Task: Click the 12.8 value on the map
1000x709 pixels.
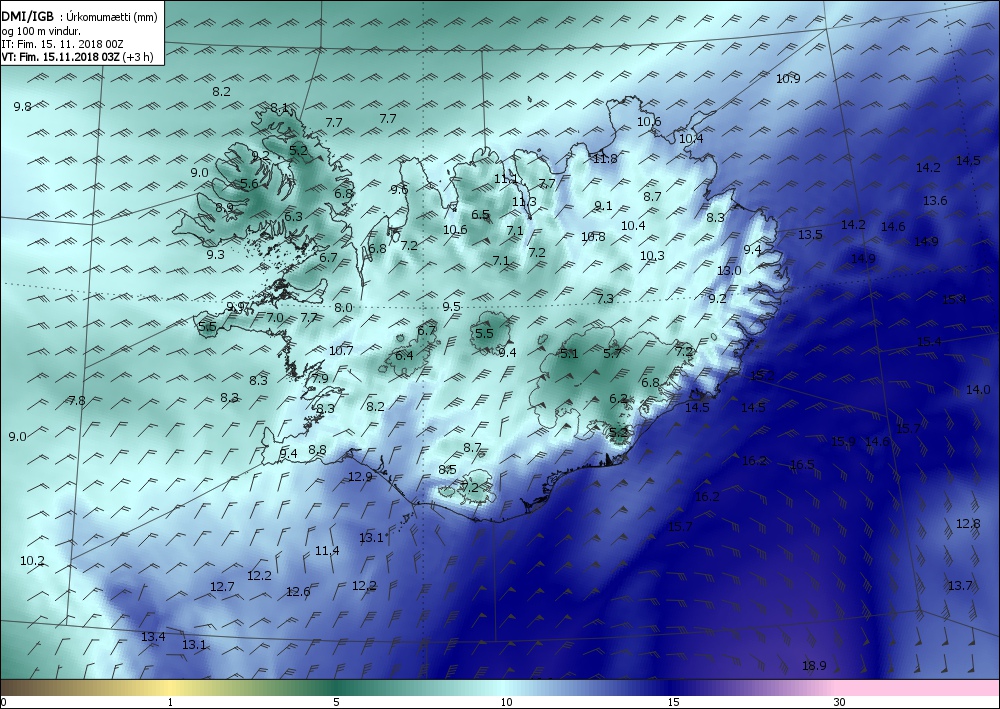Action: pos(968,523)
